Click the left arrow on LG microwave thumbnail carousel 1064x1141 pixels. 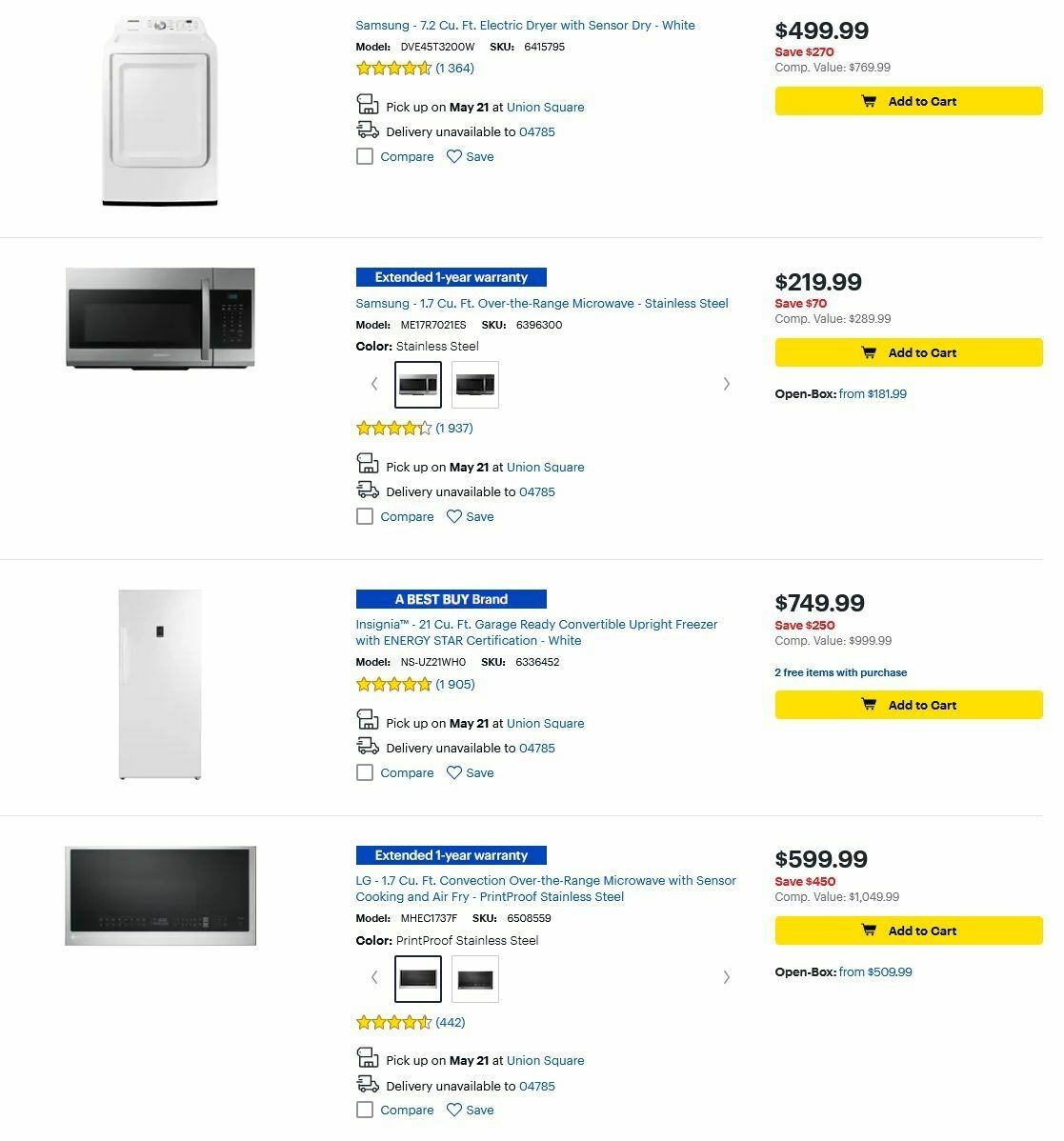373,977
